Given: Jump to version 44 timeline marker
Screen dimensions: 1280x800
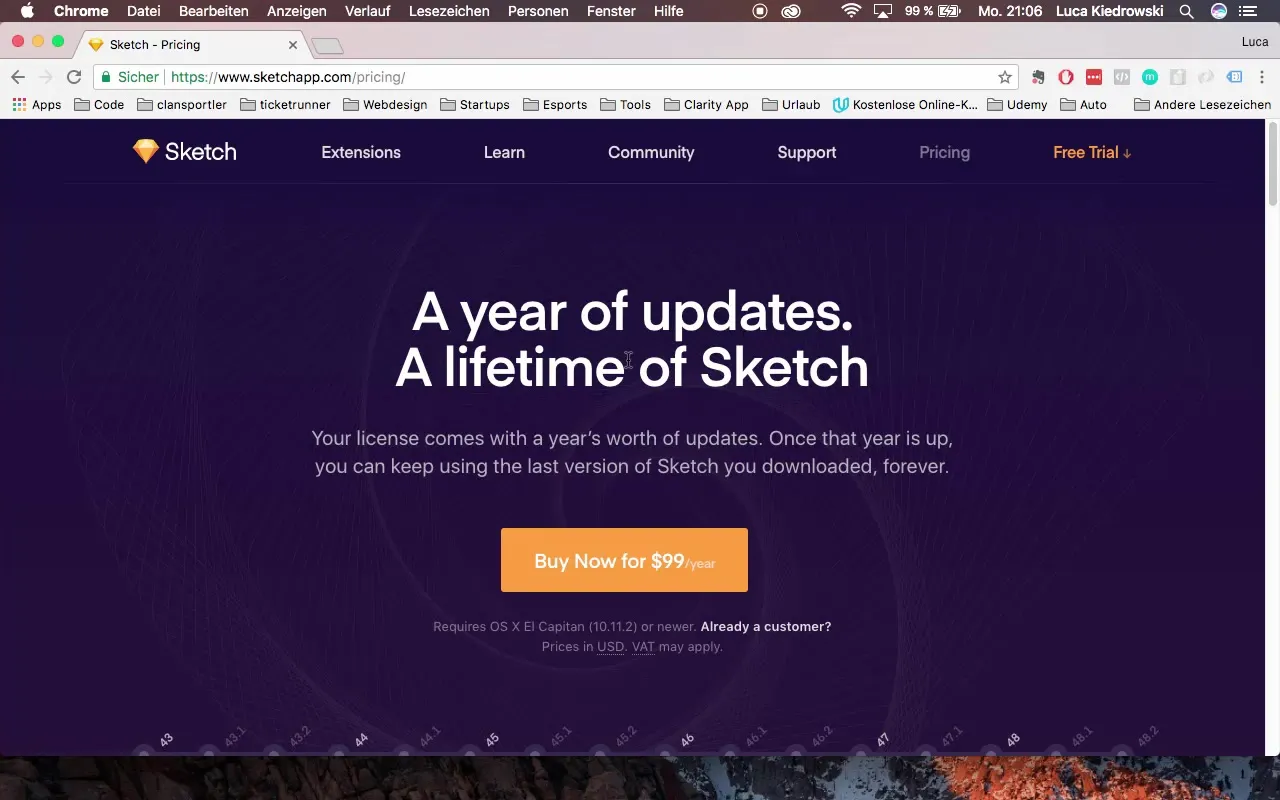Looking at the screenshot, I should coord(362,741).
